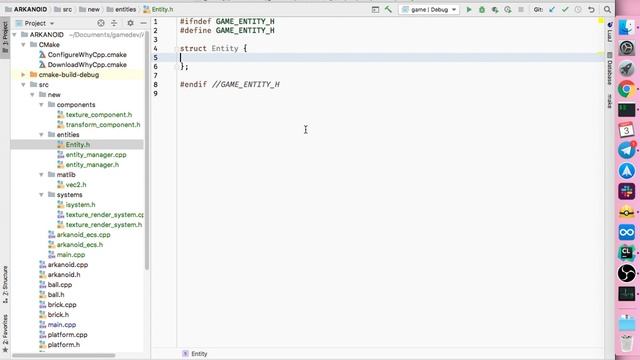Collapse the CMake folder

[x=24, y=44]
